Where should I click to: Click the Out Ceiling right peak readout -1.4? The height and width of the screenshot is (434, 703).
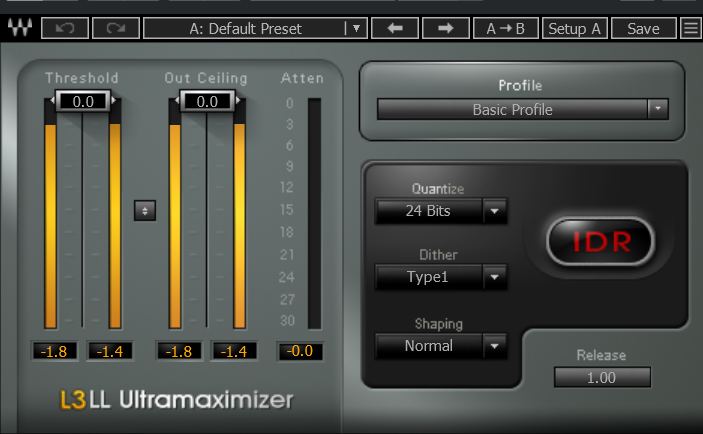pyautogui.click(x=234, y=351)
